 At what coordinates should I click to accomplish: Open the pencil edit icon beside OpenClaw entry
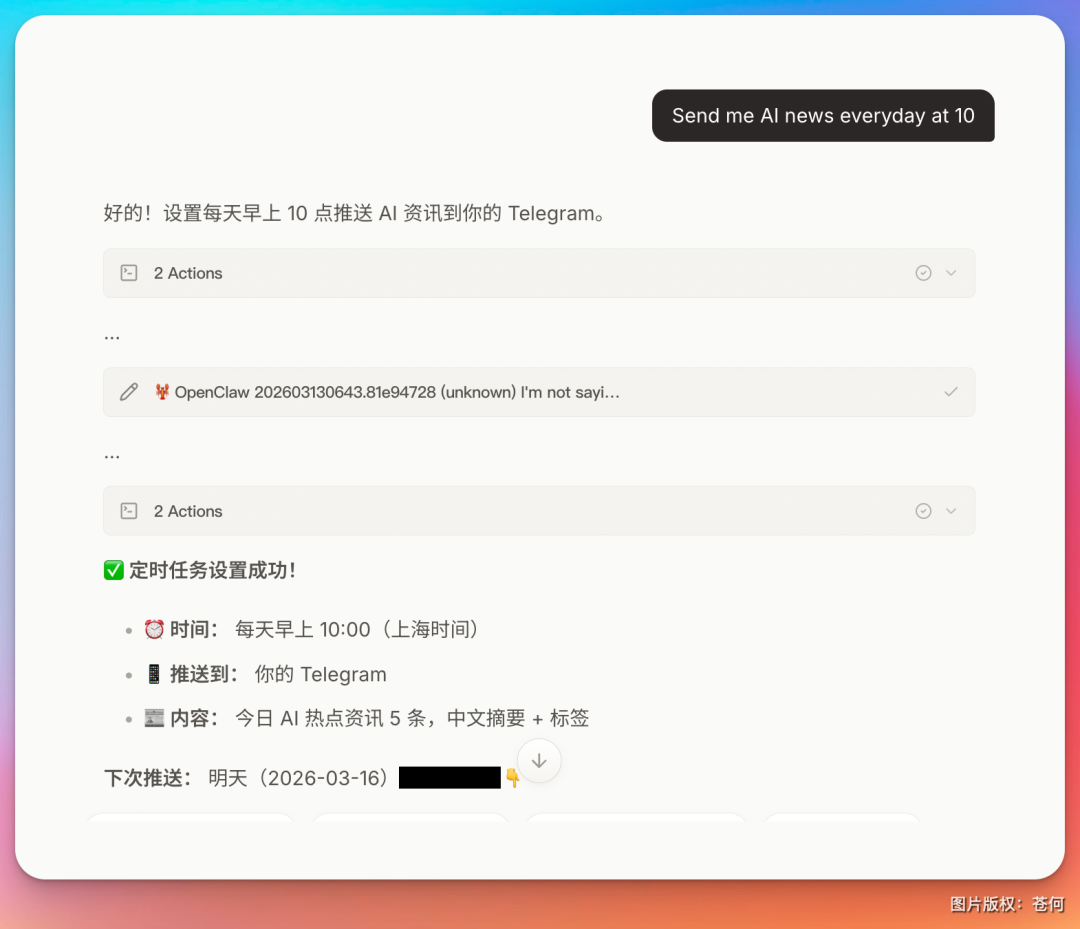(127, 392)
